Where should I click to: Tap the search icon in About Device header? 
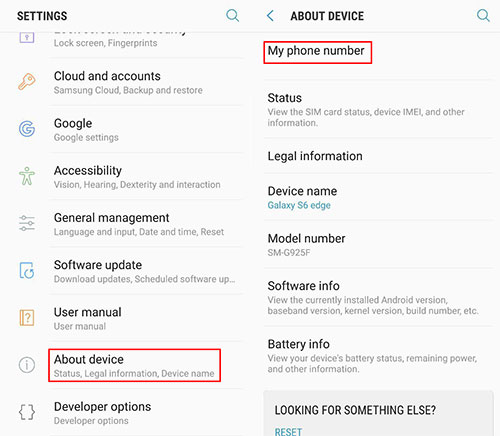click(483, 15)
